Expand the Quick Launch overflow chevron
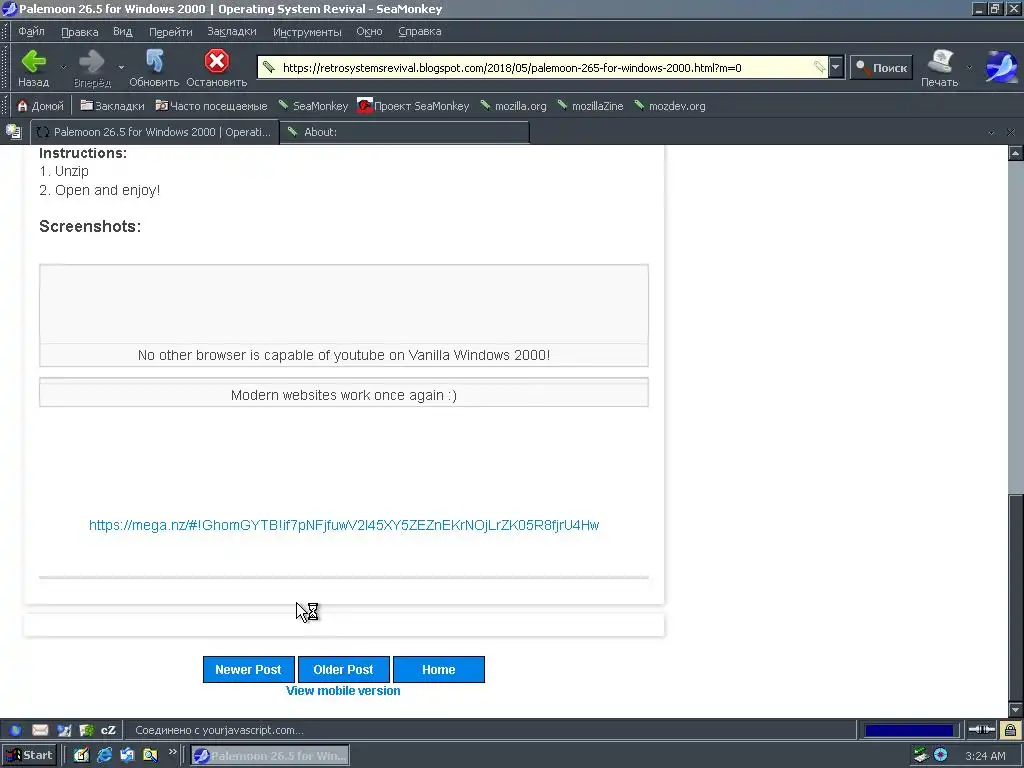 (172, 752)
